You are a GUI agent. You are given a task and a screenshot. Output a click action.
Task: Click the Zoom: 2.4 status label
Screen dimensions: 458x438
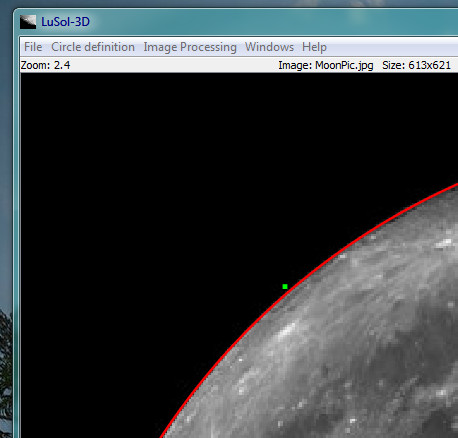point(45,65)
